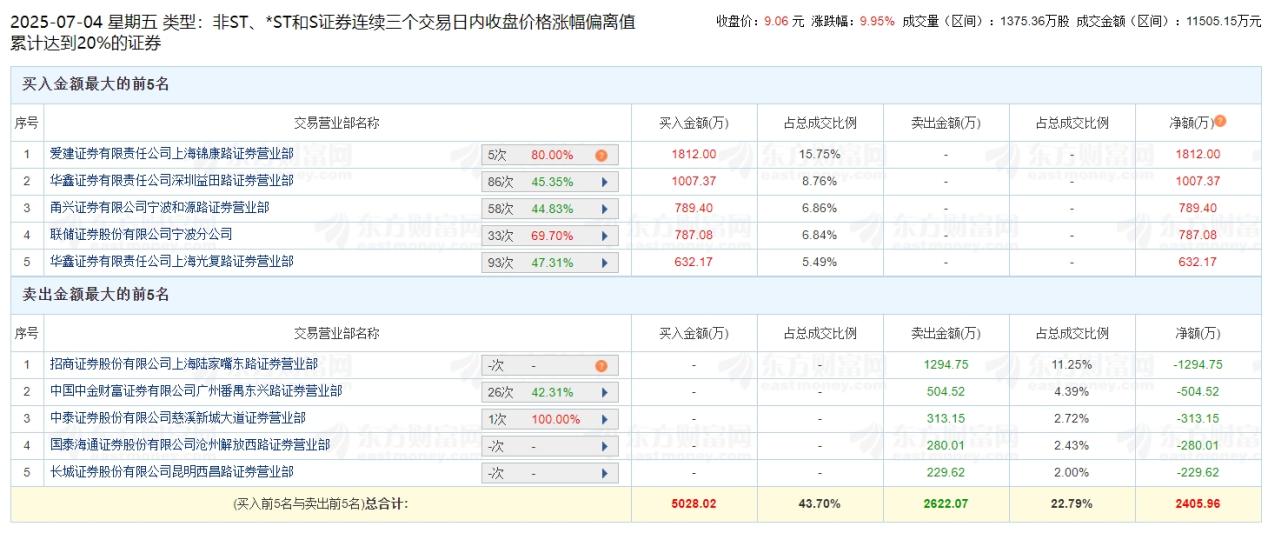This screenshot has width=1268, height=533.
Task: Open 中泰证券慈溪新城大道营业部 link
Action: click(x=178, y=418)
